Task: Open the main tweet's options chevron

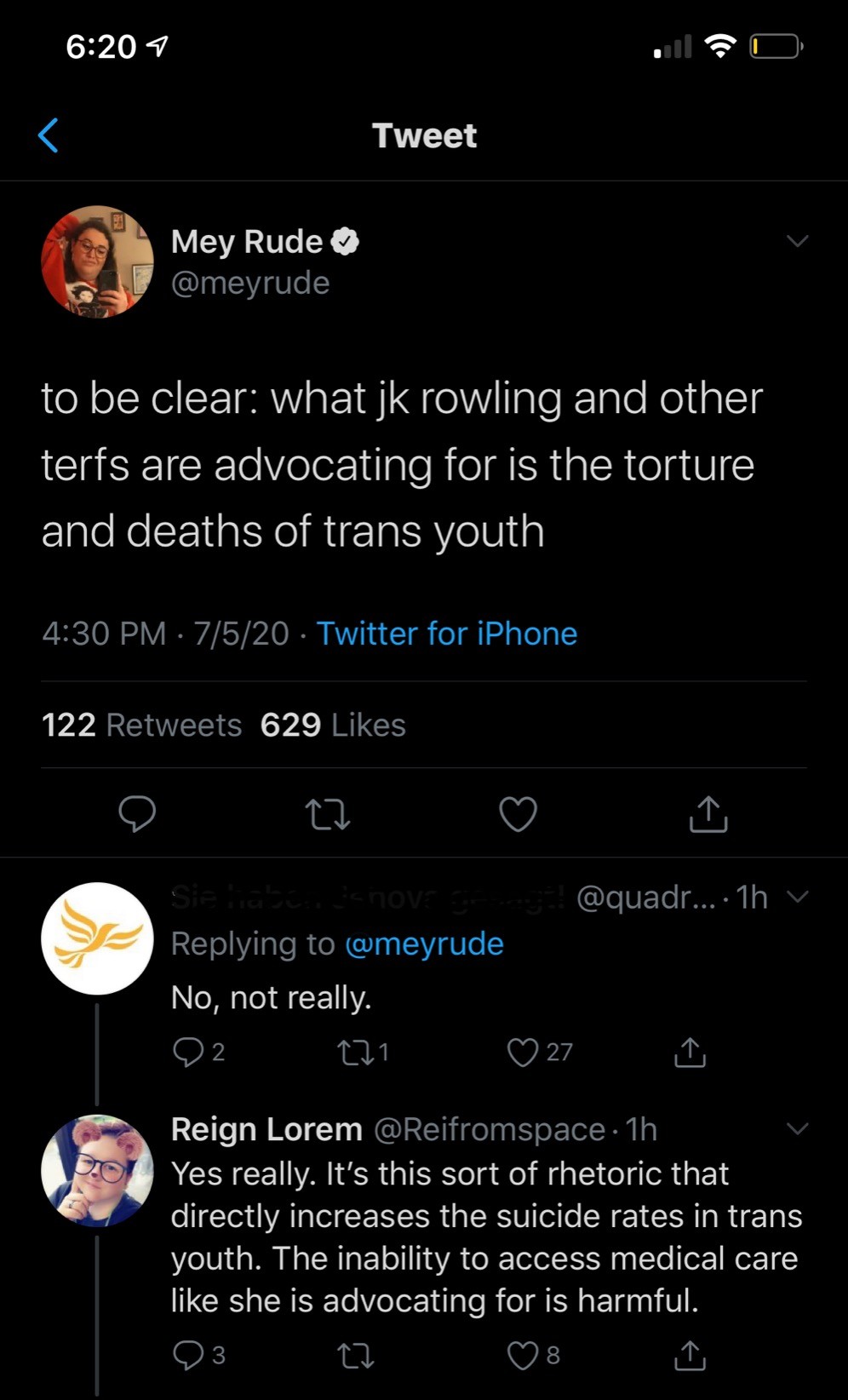Action: [797, 241]
